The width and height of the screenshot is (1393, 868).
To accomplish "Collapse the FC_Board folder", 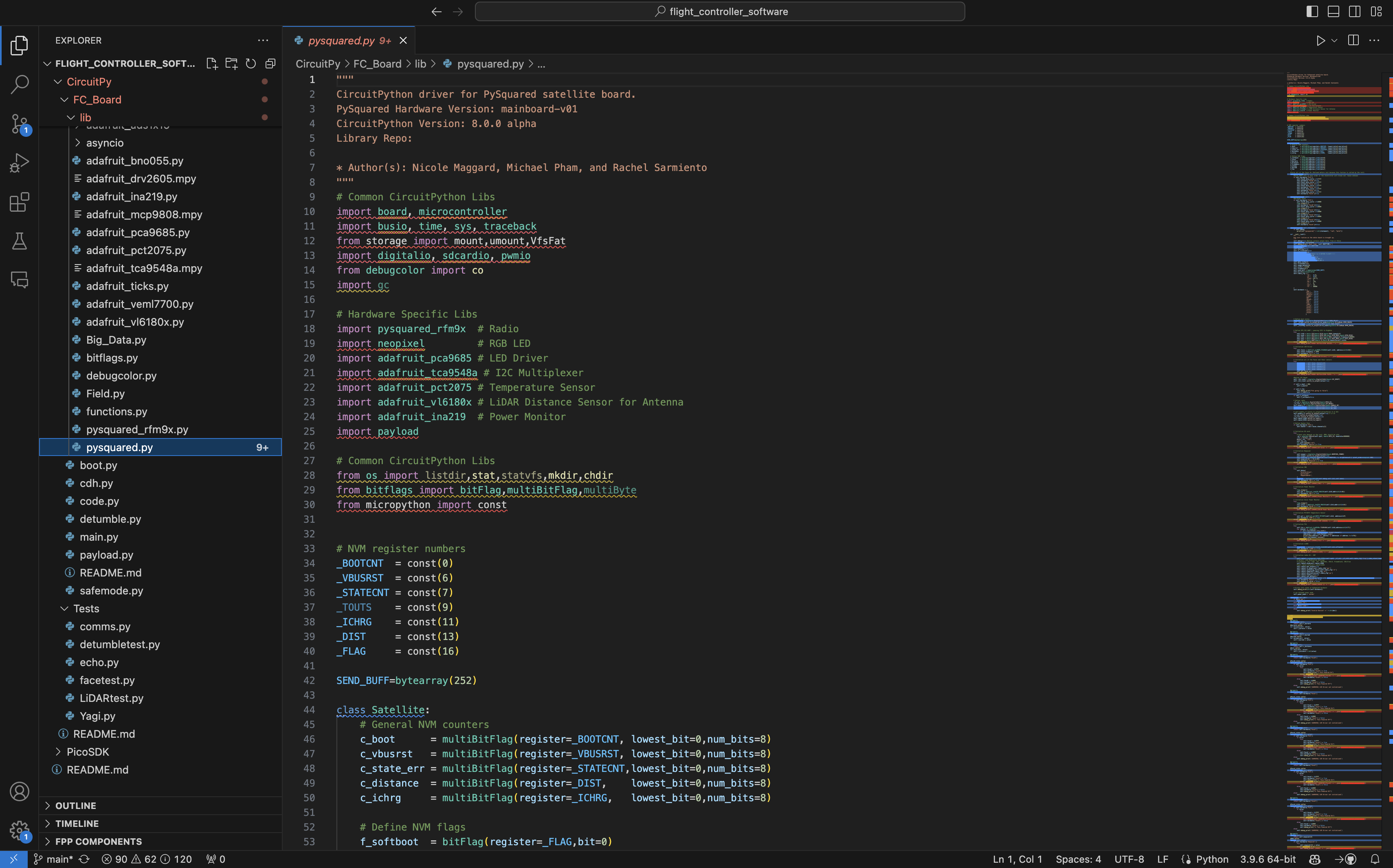I will click(x=97, y=99).
